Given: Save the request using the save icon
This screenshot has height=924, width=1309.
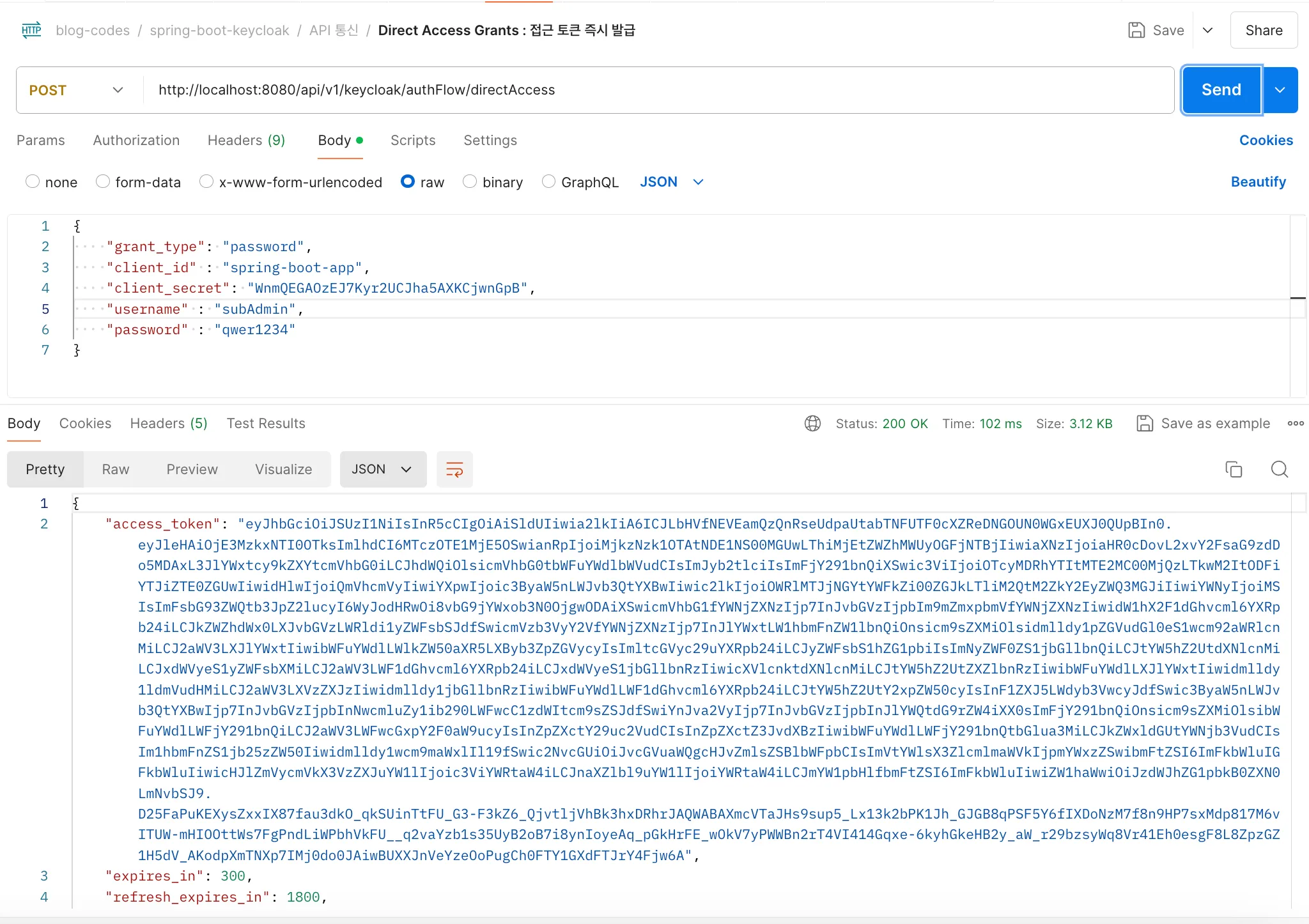Looking at the screenshot, I should tap(1137, 30).
